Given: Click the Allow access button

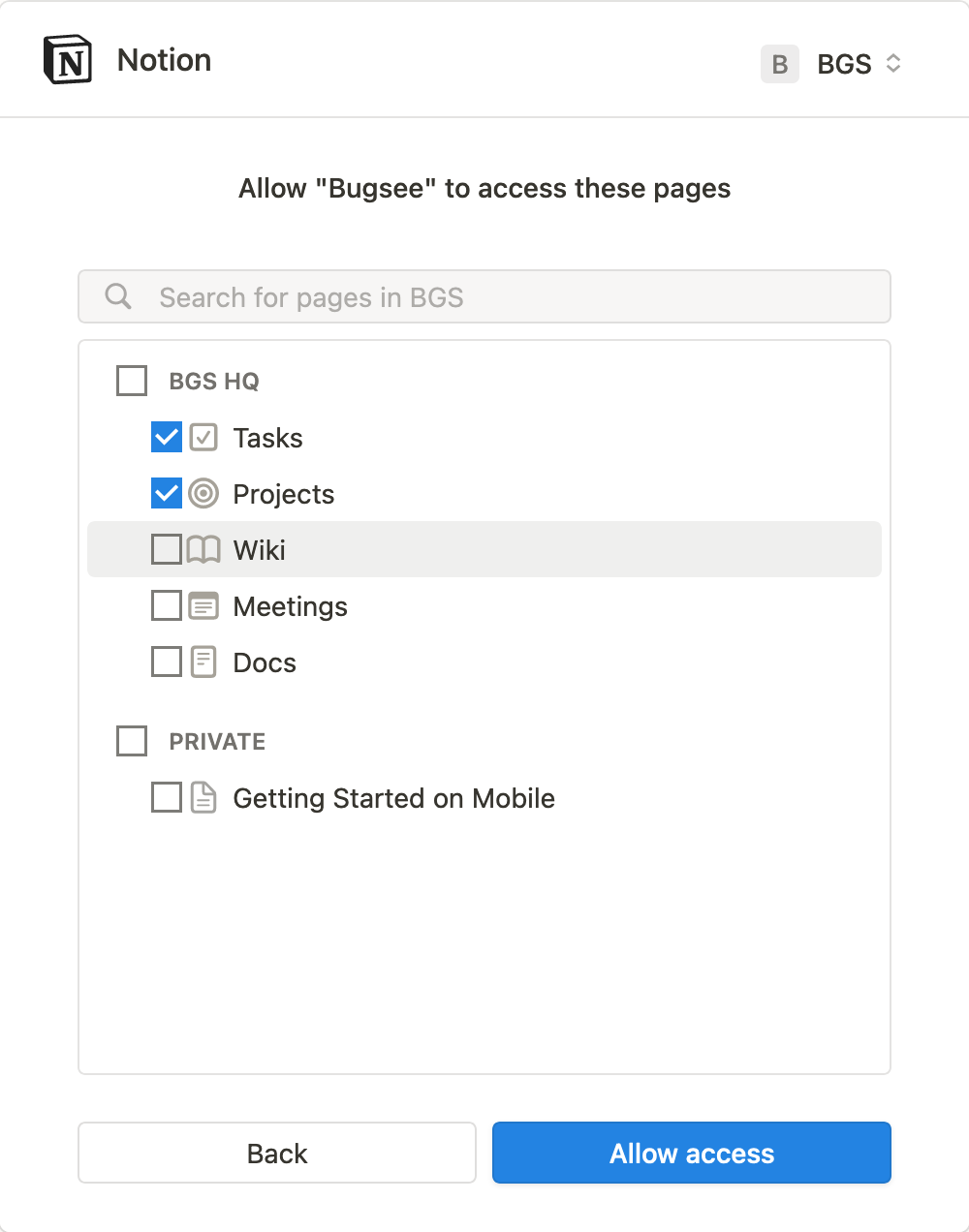Looking at the screenshot, I should click(691, 1153).
